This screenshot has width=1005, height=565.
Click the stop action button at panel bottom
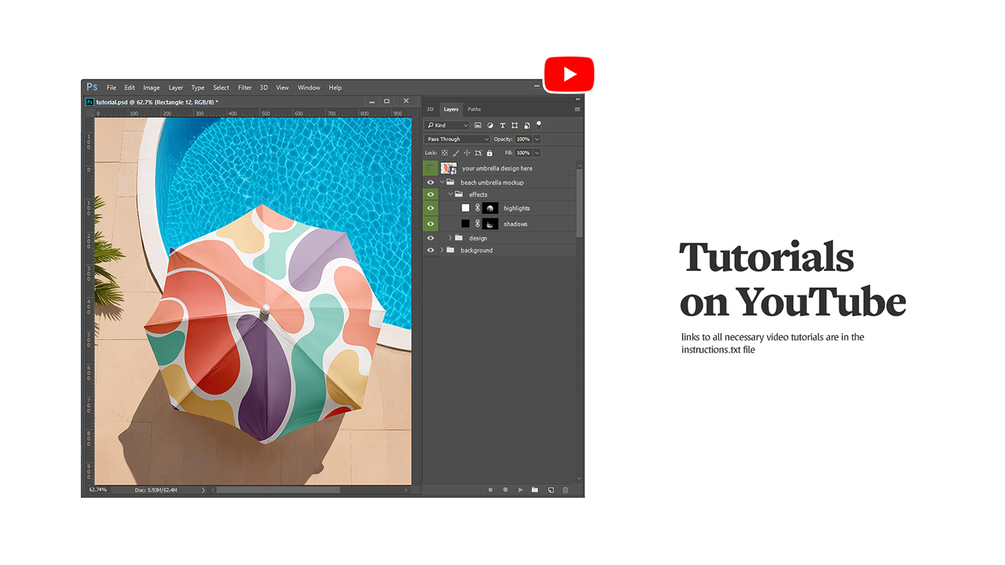[490, 490]
